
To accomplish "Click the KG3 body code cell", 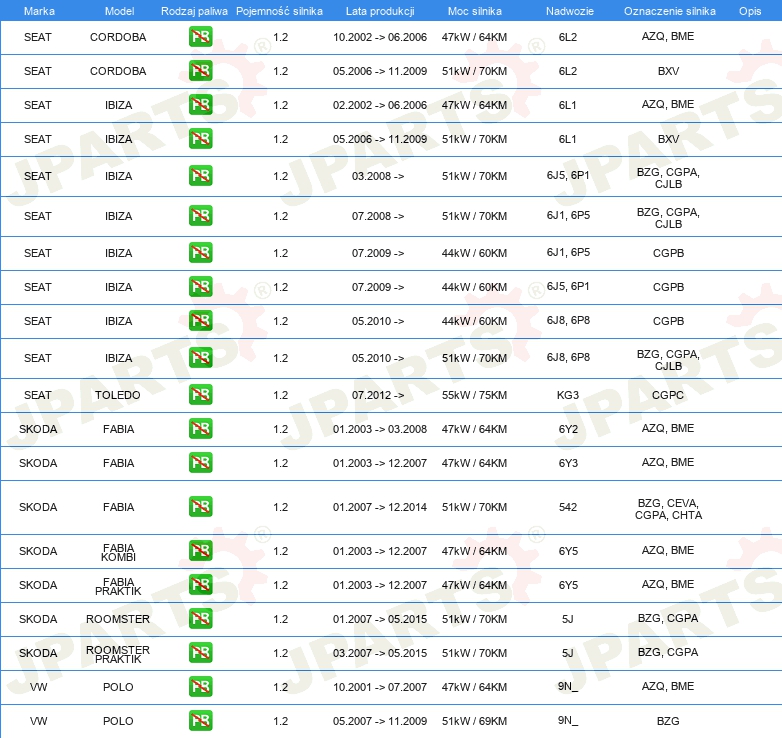I will [568, 395].
